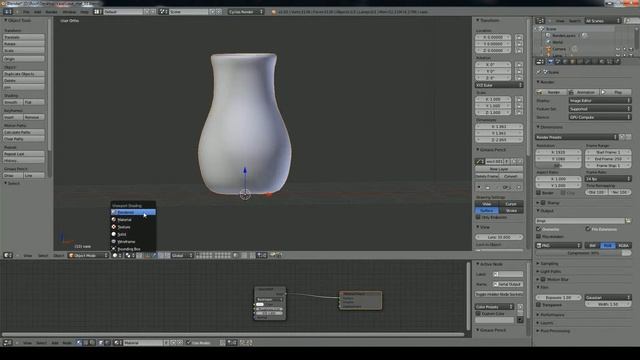This screenshot has height=360, width=640.
Task: Open the Global orientation dropdown
Action: coord(182,256)
